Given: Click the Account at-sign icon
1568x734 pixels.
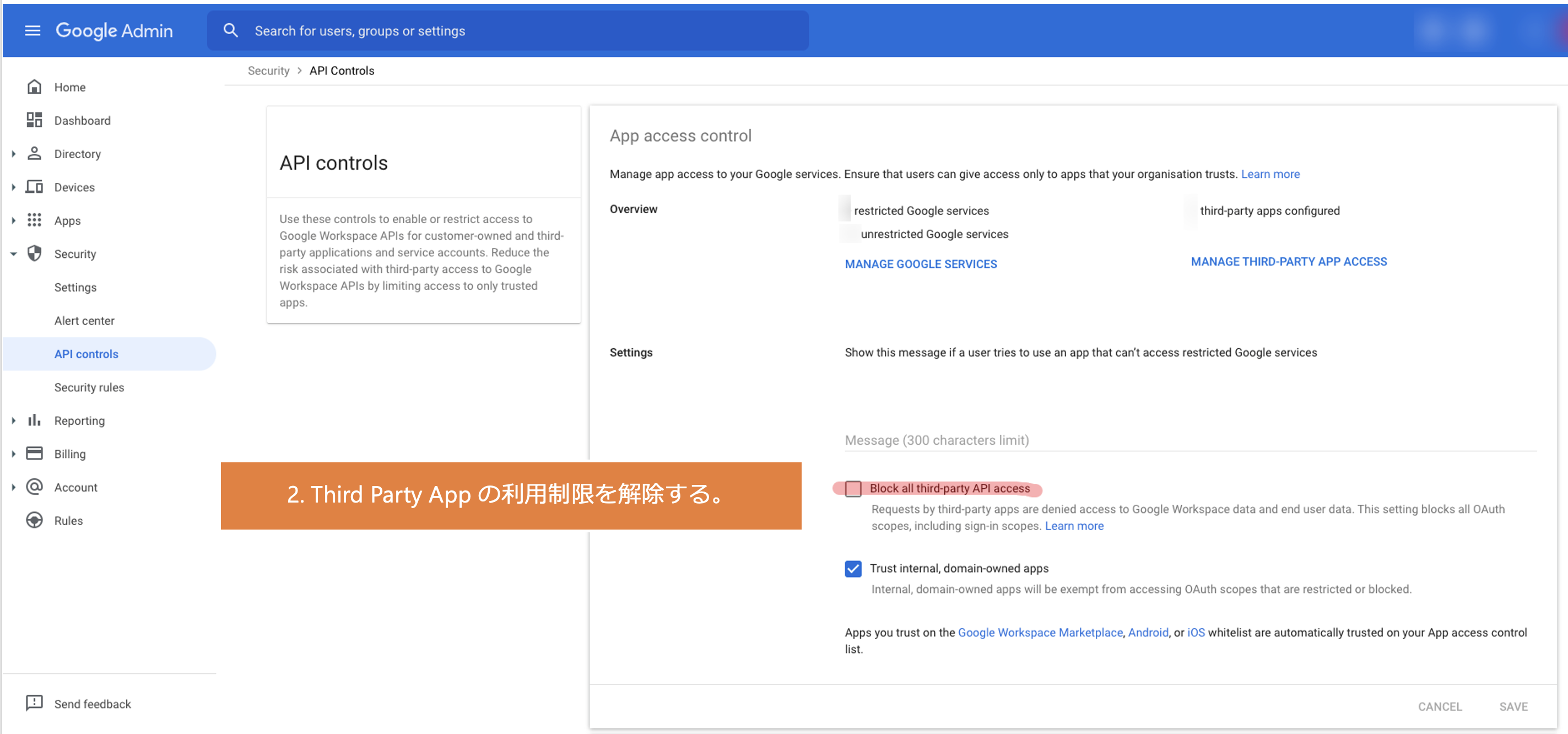Looking at the screenshot, I should 34,487.
